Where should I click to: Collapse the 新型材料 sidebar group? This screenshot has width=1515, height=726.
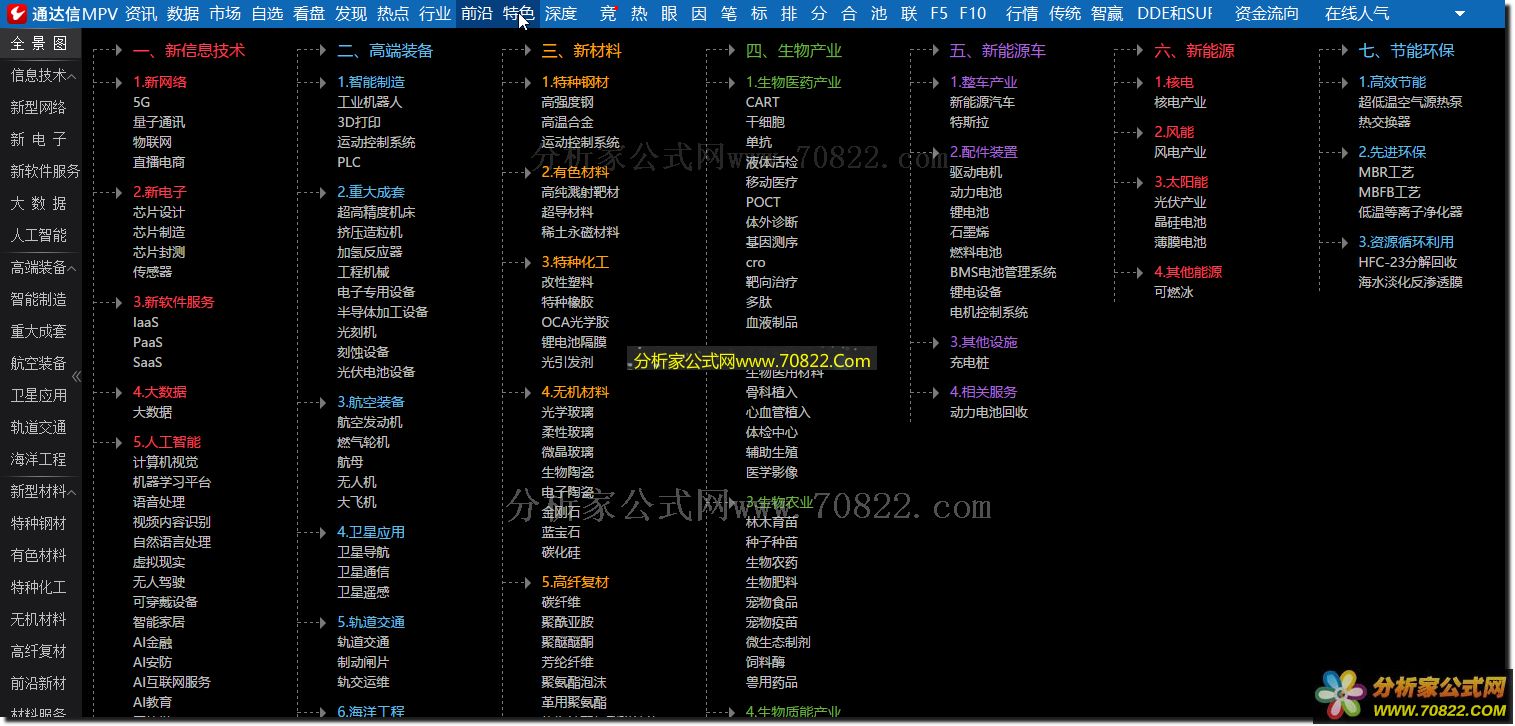[73, 492]
